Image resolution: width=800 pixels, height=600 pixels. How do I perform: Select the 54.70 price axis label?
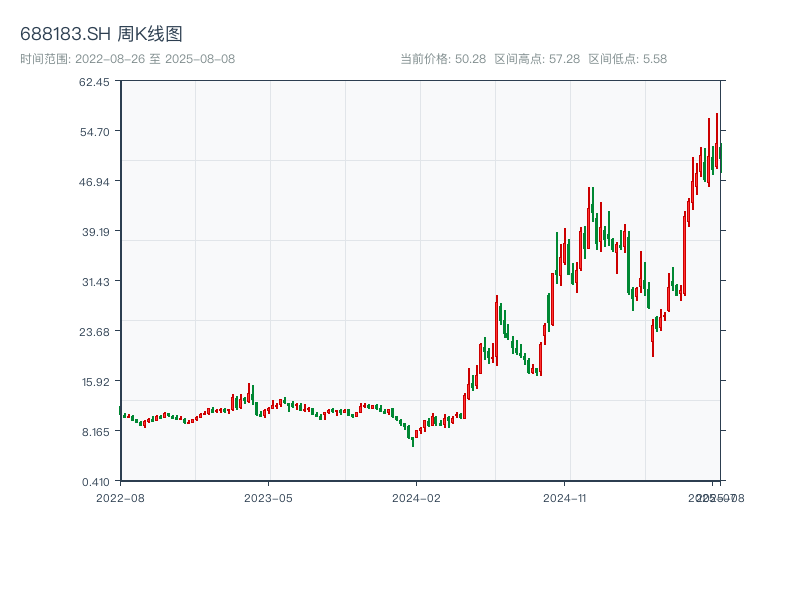coord(94,132)
